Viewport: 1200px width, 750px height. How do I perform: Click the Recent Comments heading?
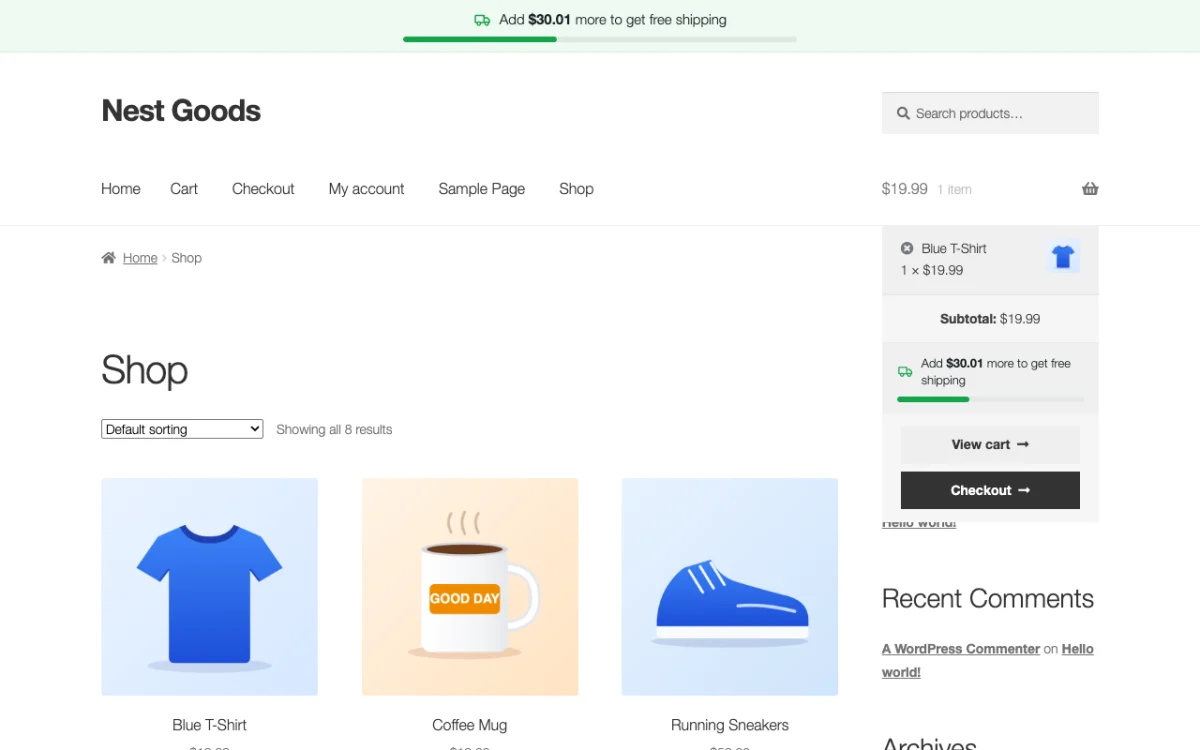click(x=988, y=598)
